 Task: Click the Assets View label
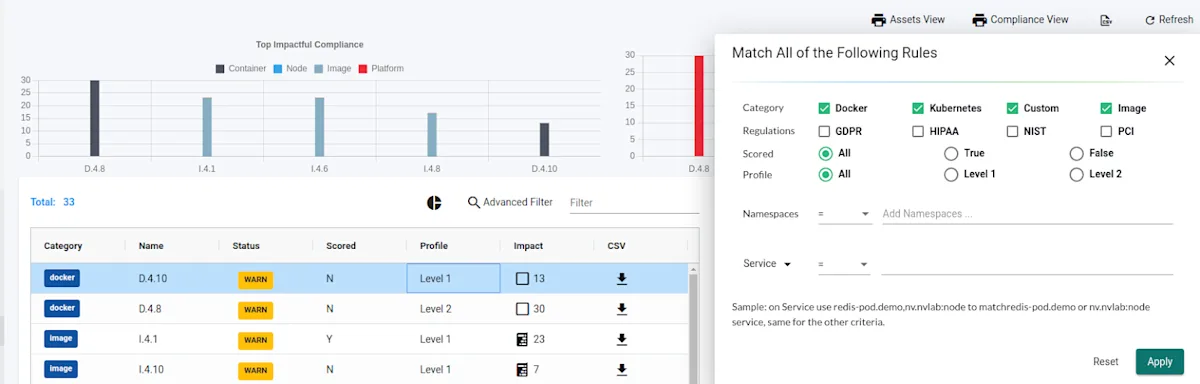[918, 20]
